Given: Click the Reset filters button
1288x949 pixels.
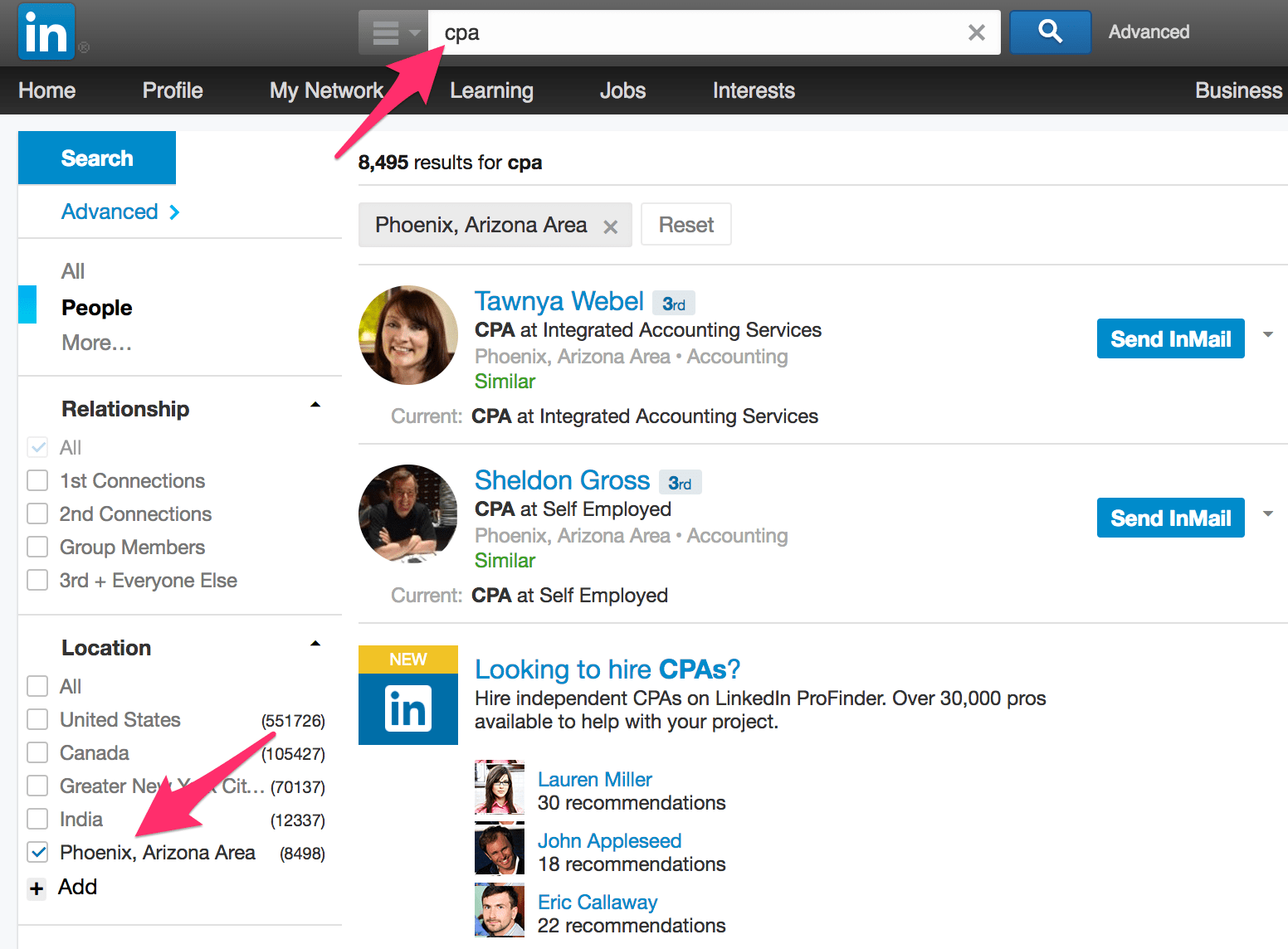Looking at the screenshot, I should [x=686, y=225].
